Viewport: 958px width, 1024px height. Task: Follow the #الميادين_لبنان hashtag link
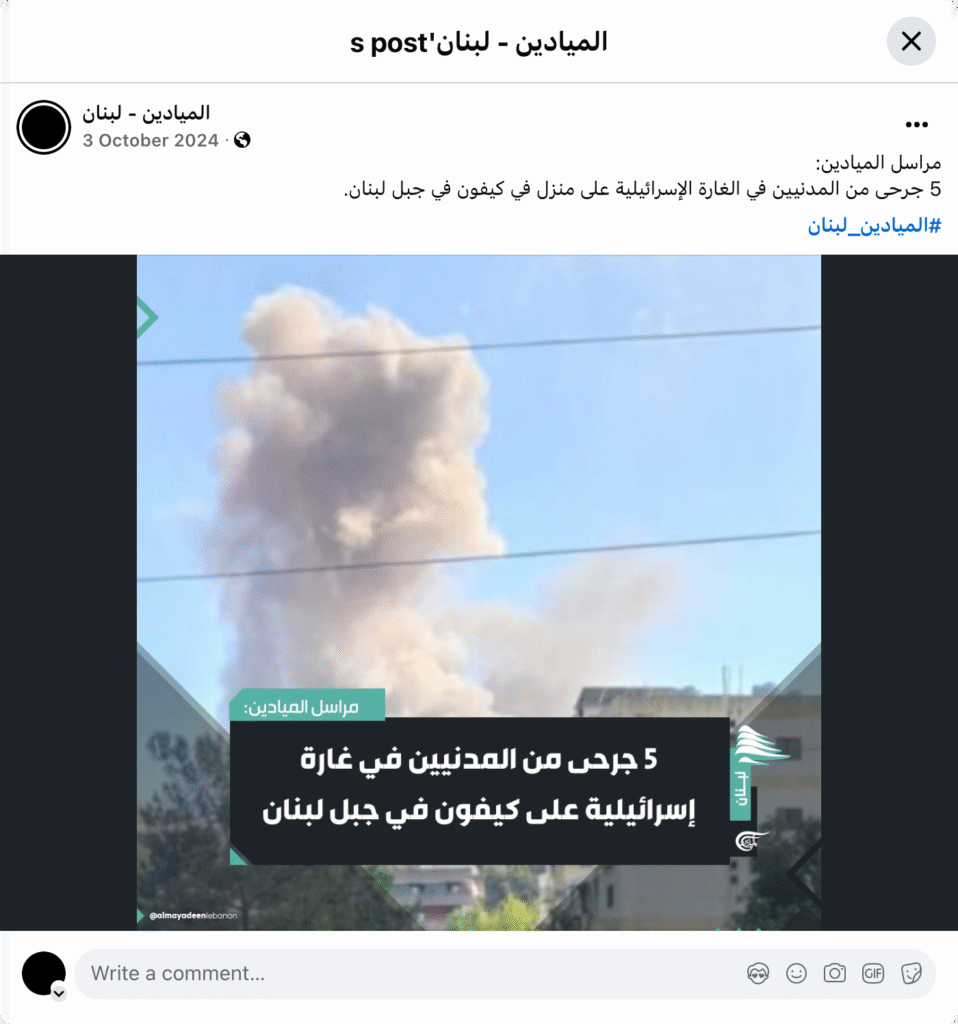(874, 226)
